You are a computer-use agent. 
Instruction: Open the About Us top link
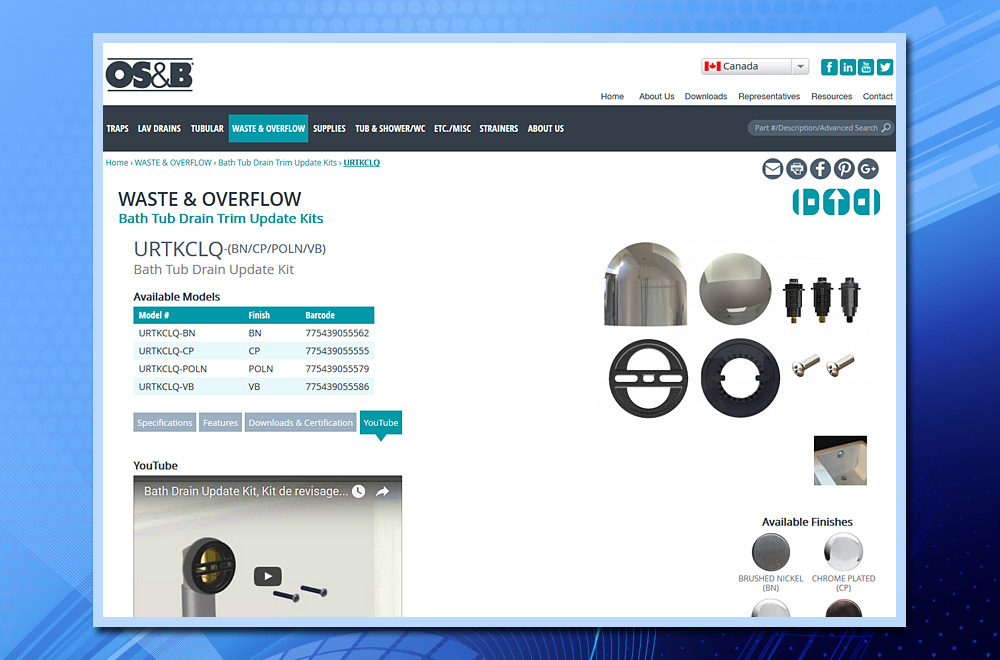[656, 96]
